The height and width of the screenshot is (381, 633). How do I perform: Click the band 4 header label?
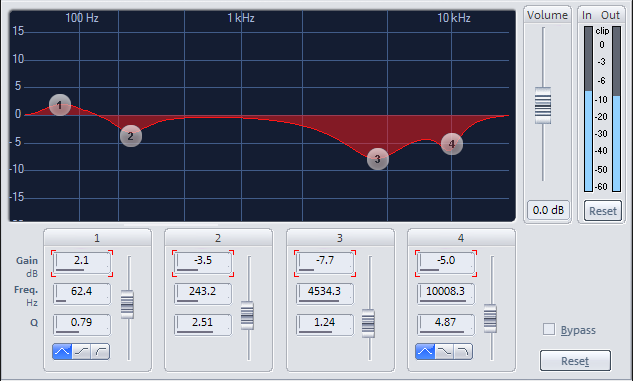[x=461, y=238]
